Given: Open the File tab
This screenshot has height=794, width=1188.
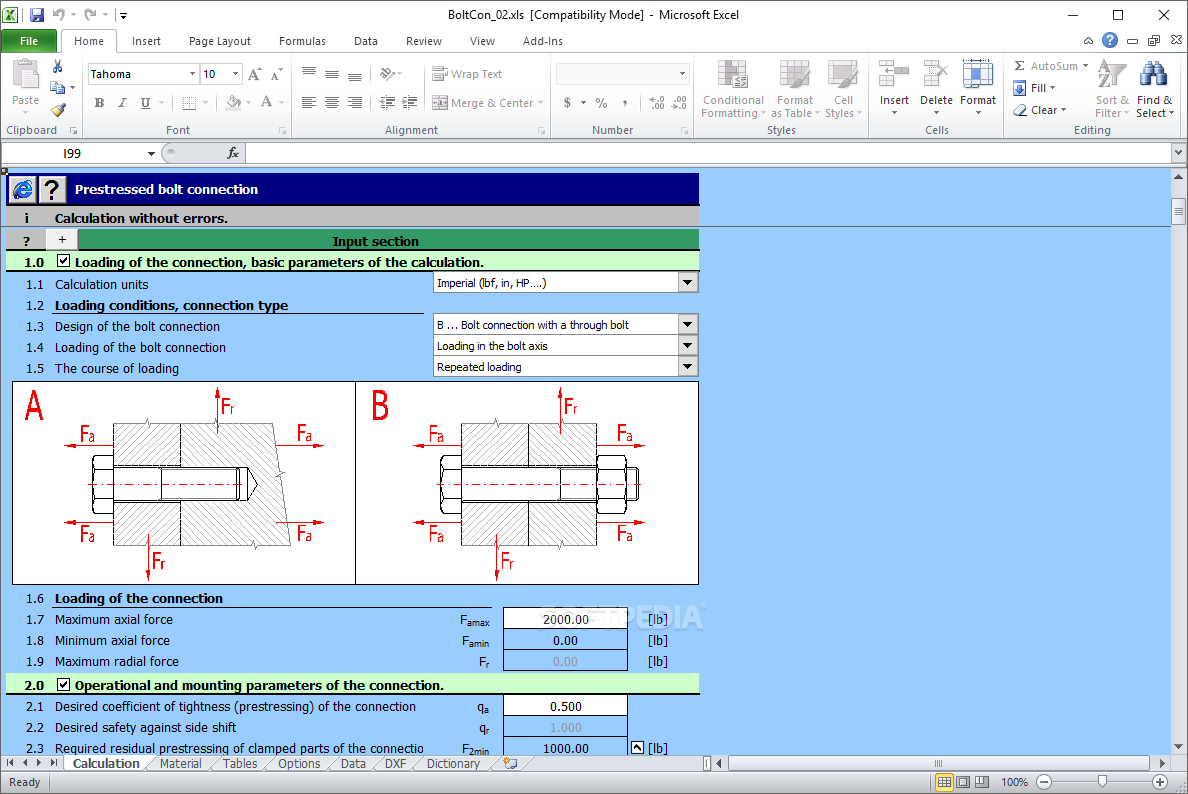Looking at the screenshot, I should pyautogui.click(x=29, y=41).
